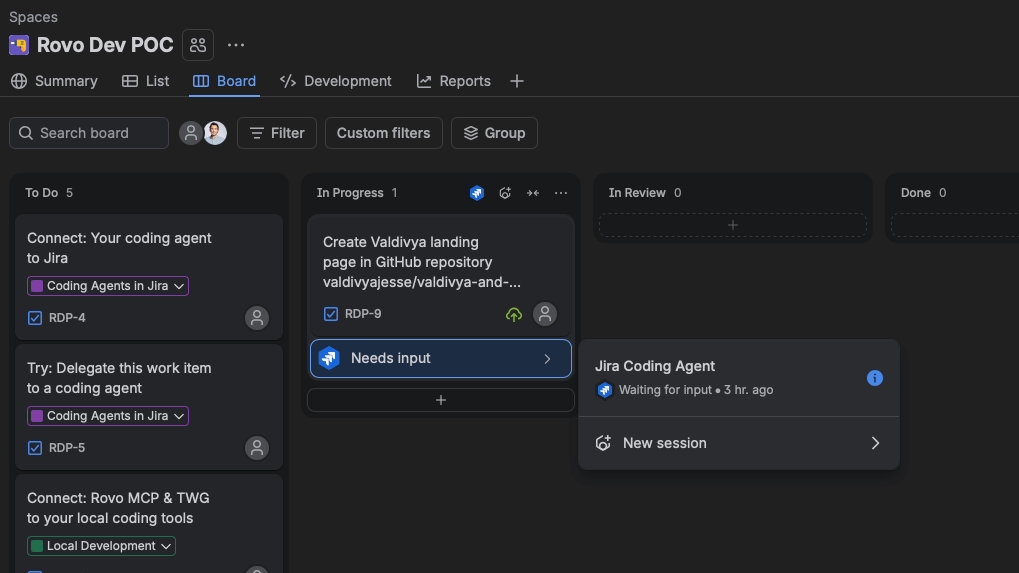The image size is (1019, 573).
Task: Create work item in In Progress column
Action: [x=441, y=400]
